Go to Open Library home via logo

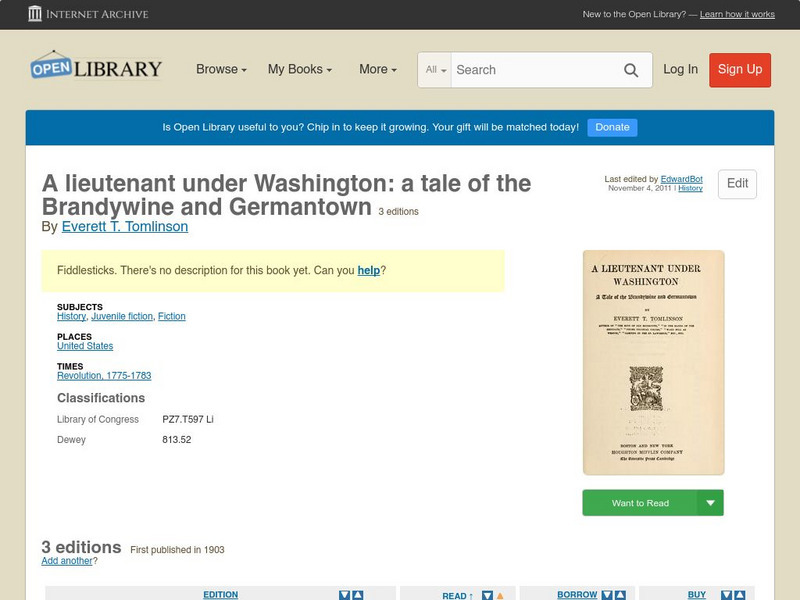point(96,68)
